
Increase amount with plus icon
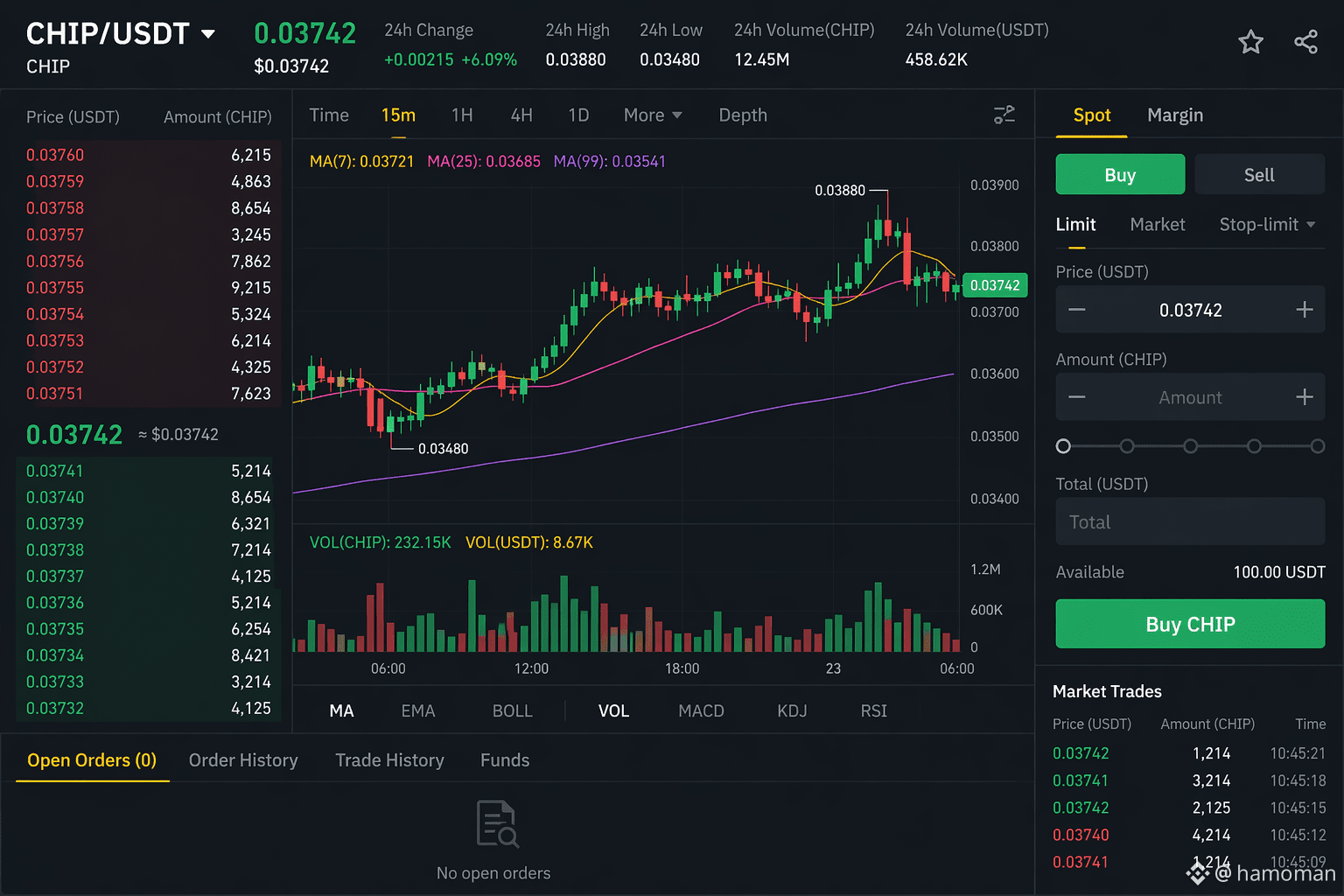[1304, 397]
